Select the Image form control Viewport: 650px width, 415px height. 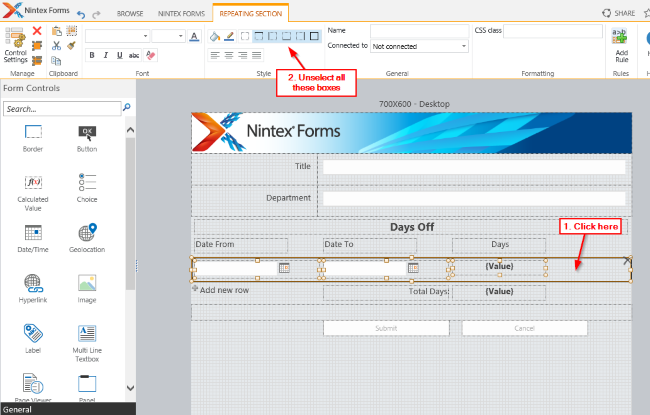pyautogui.click(x=87, y=289)
